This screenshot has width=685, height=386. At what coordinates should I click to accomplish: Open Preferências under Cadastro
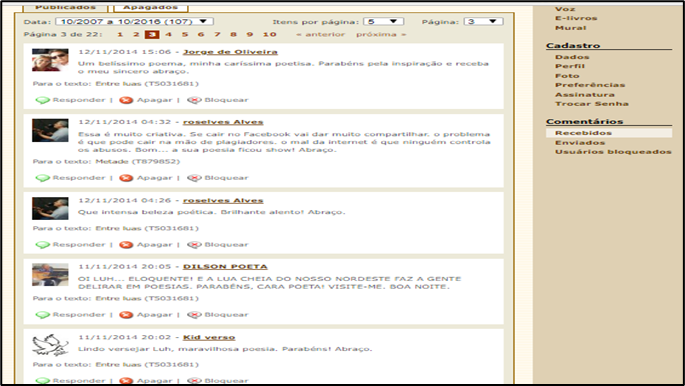tap(590, 85)
